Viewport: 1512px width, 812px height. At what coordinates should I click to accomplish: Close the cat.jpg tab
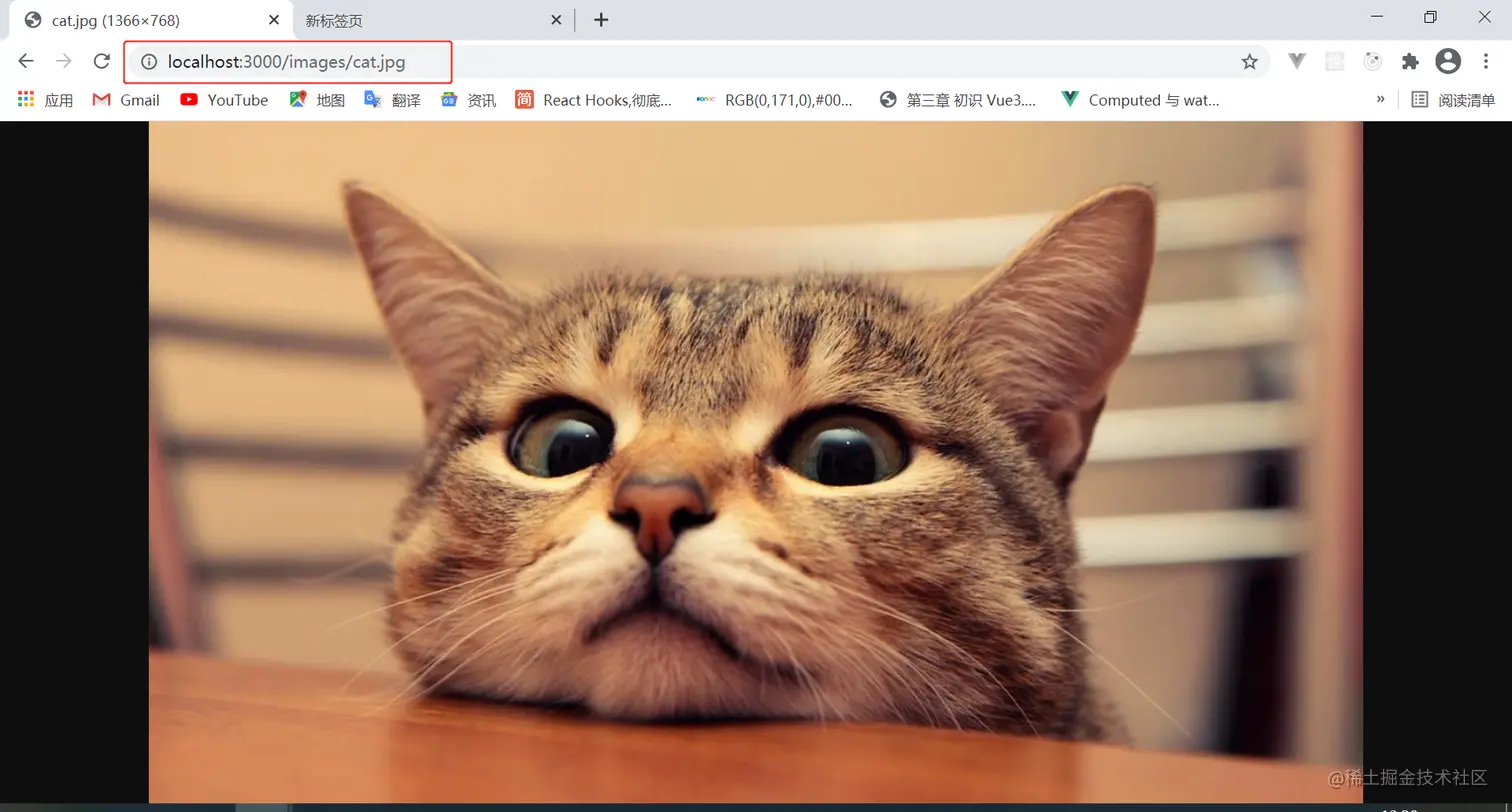pos(274,20)
